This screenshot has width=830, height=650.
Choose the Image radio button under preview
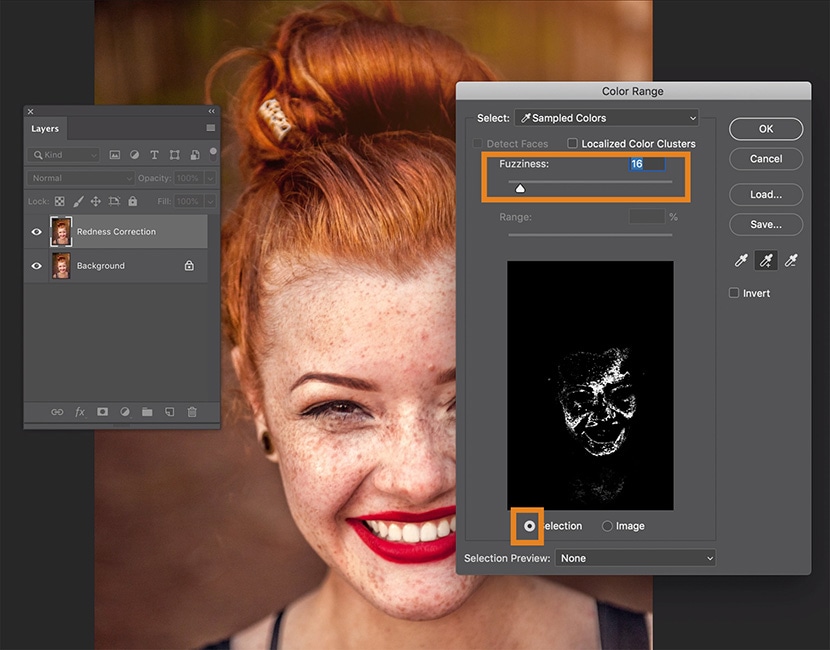607,526
